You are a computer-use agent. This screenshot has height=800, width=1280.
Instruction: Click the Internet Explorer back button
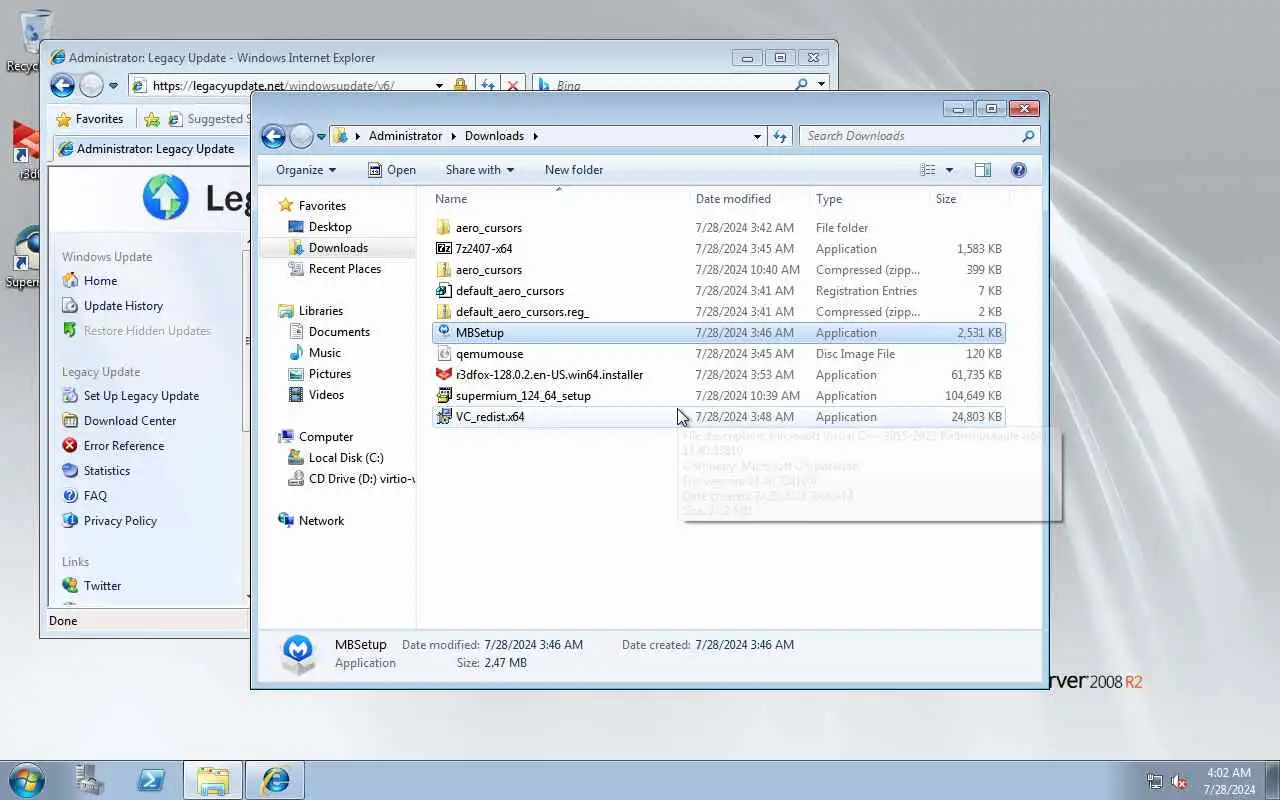coord(62,86)
